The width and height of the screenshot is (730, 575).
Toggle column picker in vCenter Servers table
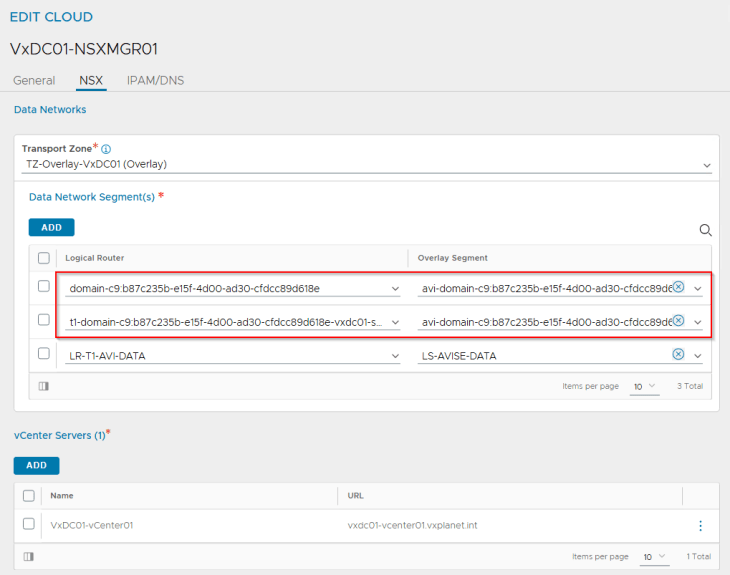click(x=28, y=556)
